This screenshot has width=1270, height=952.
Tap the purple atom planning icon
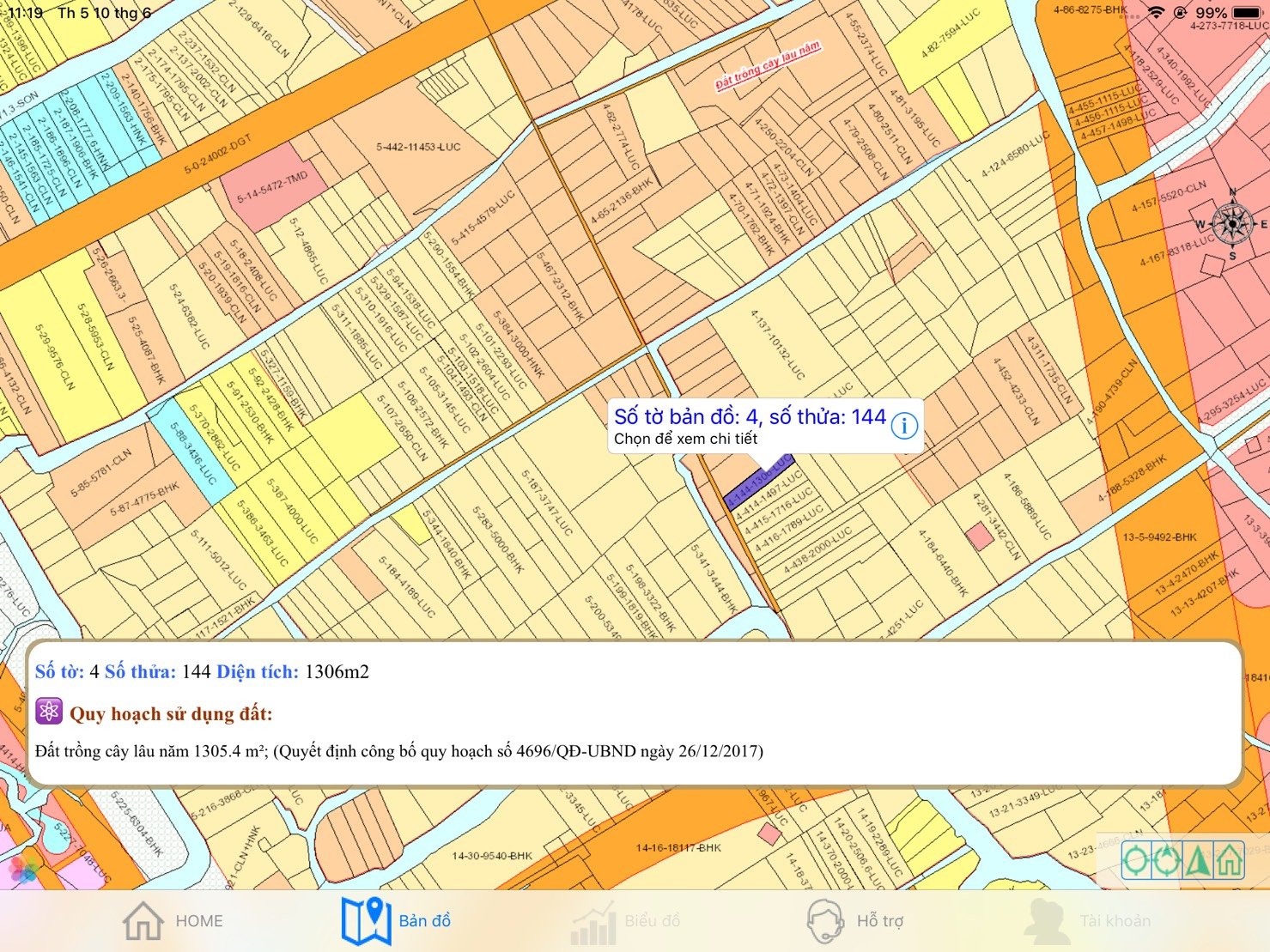click(49, 712)
